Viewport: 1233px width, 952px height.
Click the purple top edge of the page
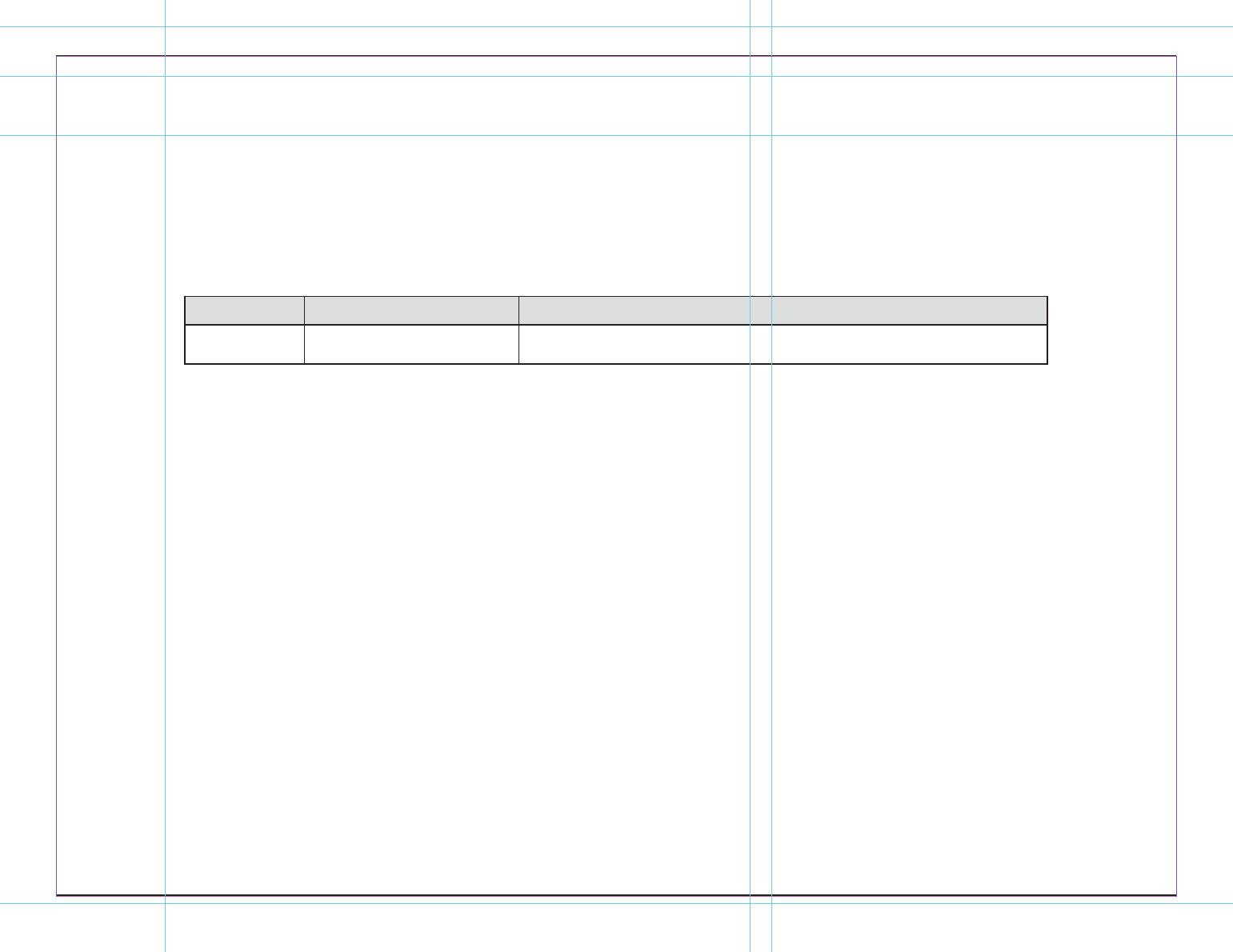click(616, 56)
